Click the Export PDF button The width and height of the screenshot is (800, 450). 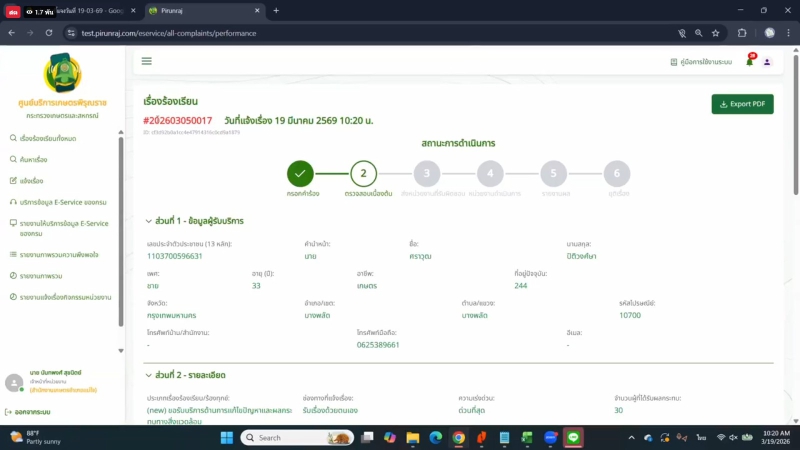(x=742, y=104)
